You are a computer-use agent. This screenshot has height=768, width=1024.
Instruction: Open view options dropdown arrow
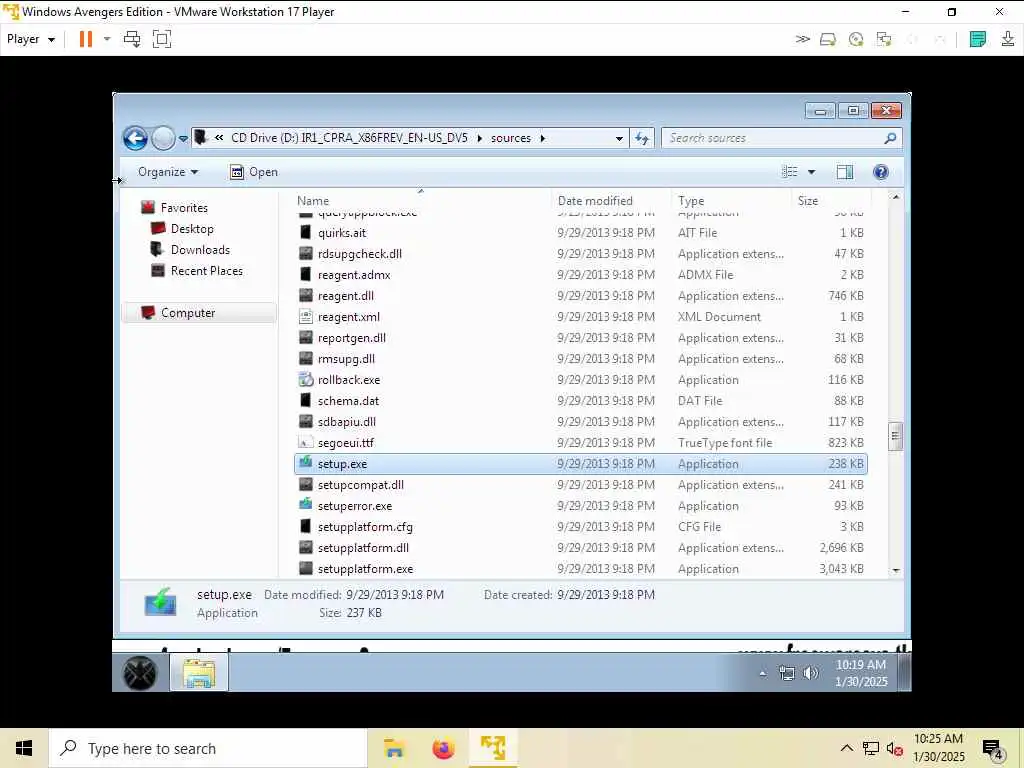(811, 172)
